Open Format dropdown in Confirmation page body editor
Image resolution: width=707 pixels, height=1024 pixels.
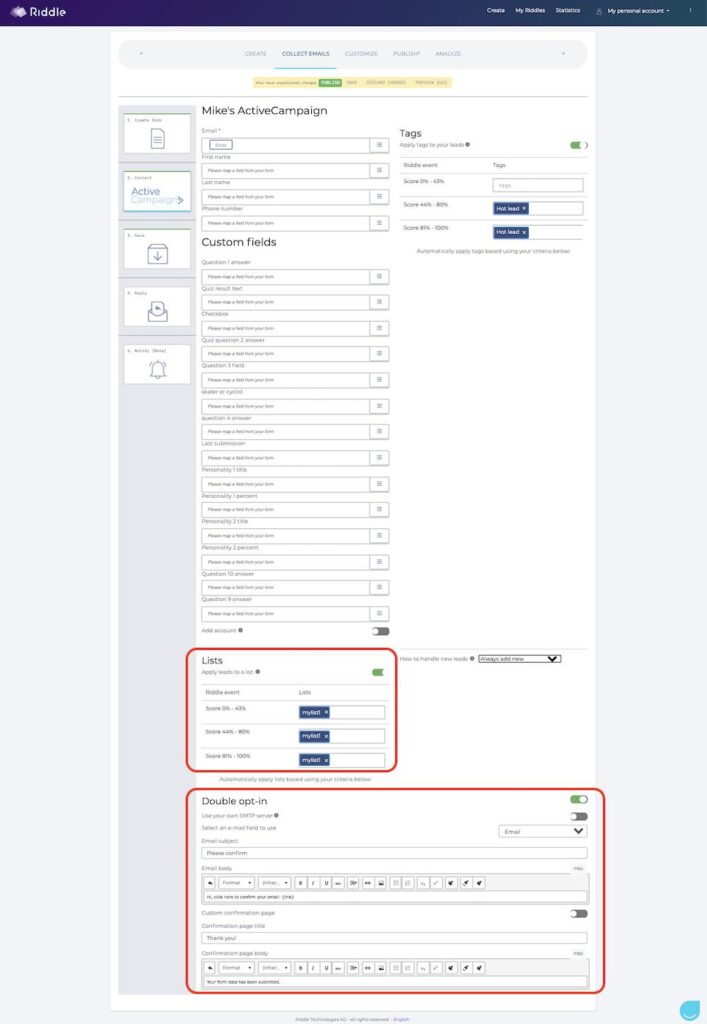point(236,968)
